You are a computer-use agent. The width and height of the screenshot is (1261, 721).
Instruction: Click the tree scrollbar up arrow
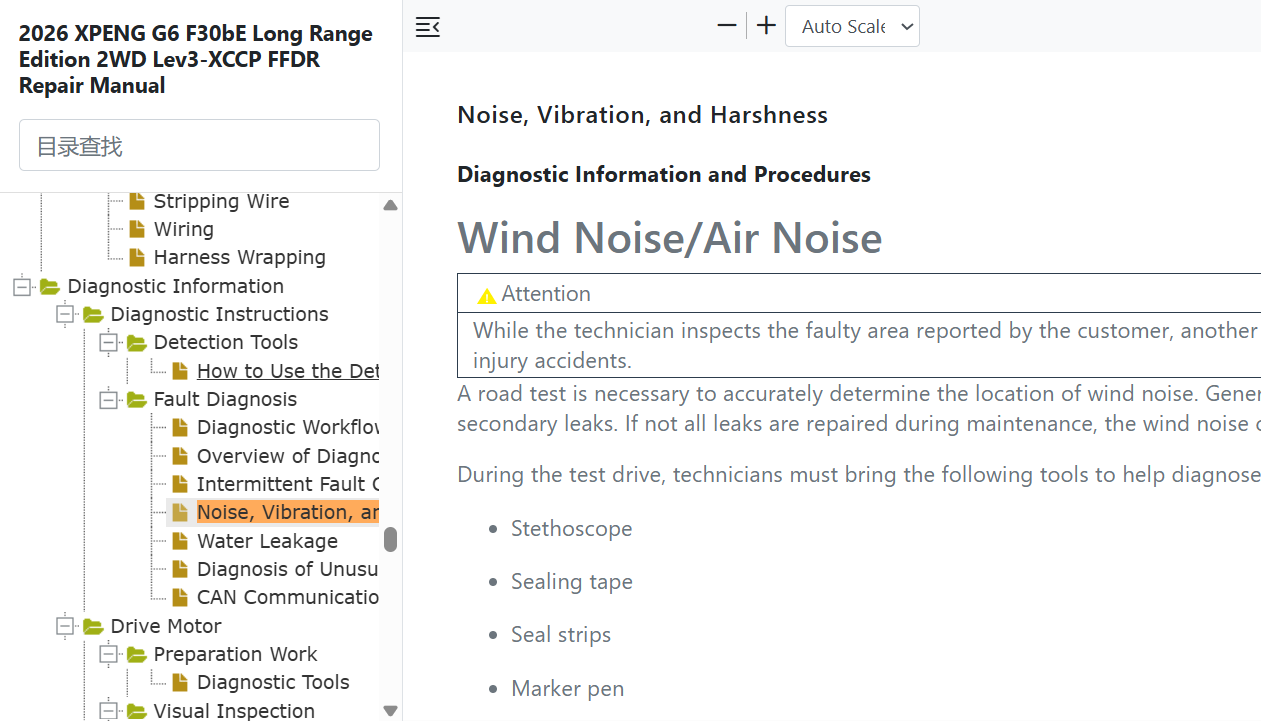point(390,205)
